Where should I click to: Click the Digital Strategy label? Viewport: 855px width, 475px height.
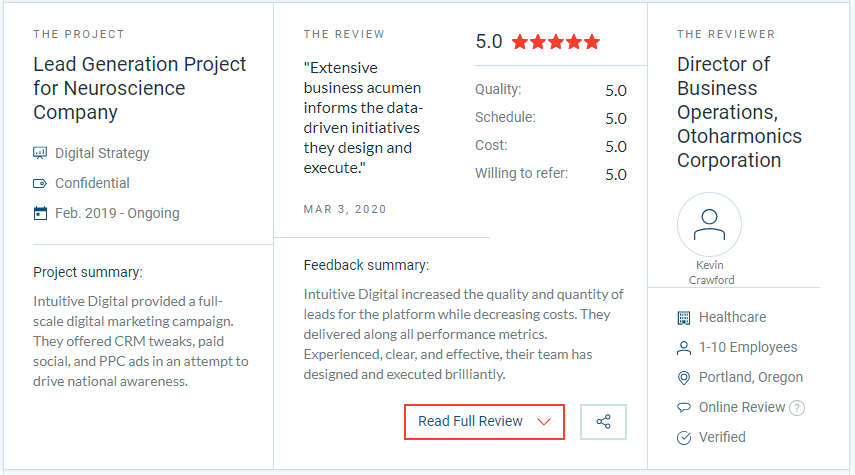click(102, 153)
